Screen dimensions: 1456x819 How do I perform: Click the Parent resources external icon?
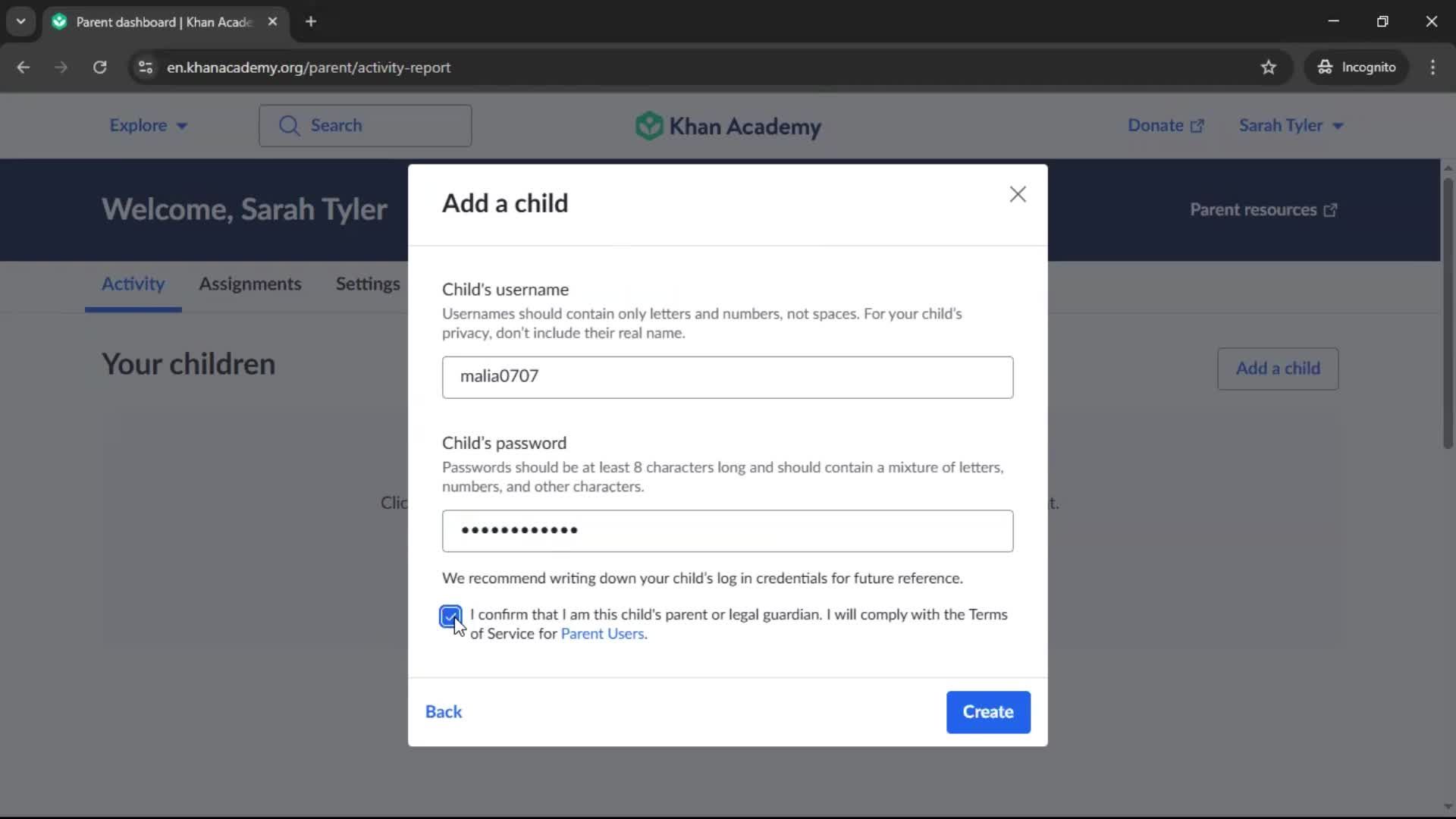click(1330, 210)
